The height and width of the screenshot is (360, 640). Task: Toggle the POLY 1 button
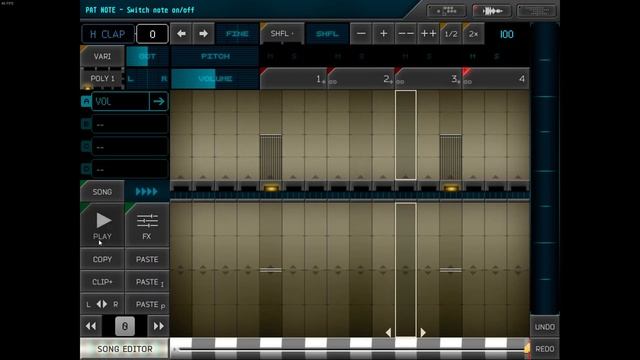pos(102,78)
